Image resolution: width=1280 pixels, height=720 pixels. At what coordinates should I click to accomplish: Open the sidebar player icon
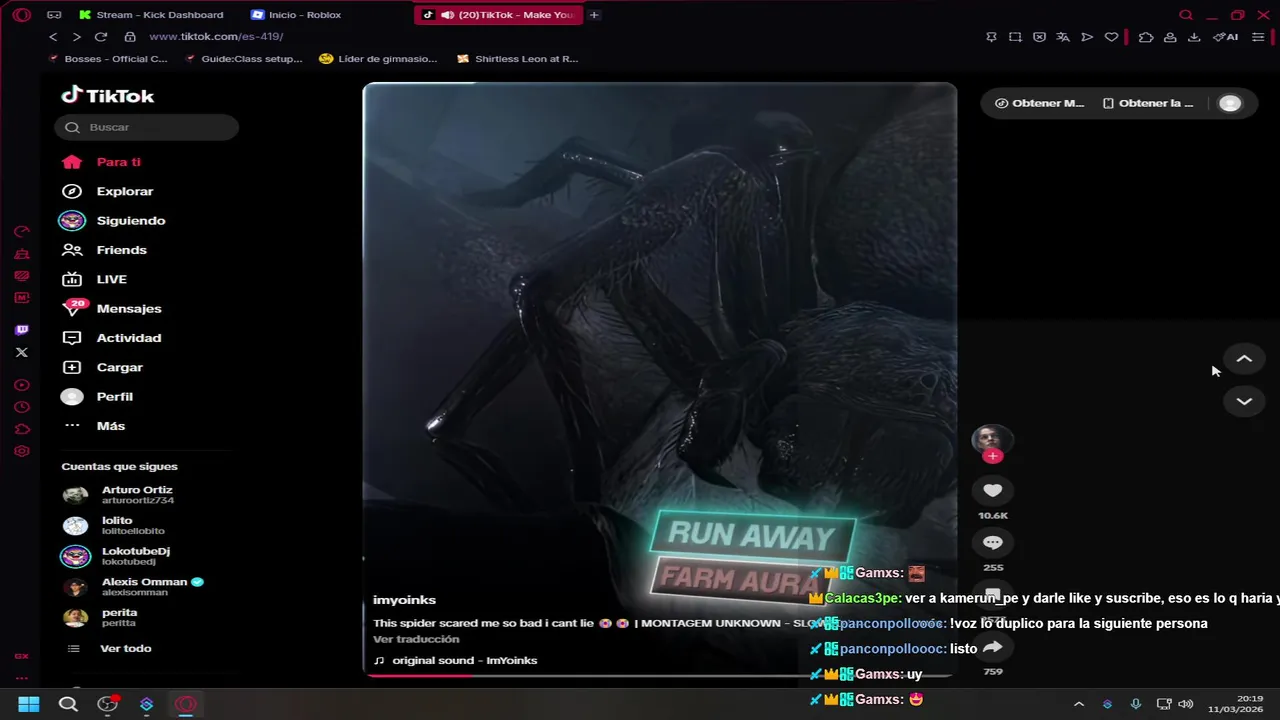pos(22,385)
